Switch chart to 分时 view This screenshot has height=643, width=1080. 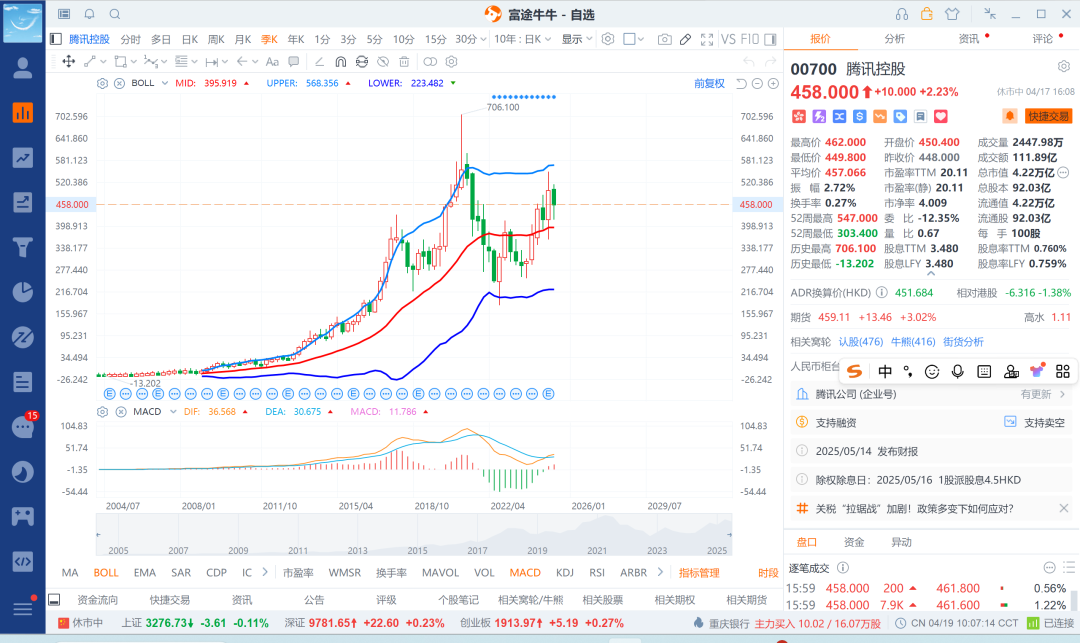130,39
